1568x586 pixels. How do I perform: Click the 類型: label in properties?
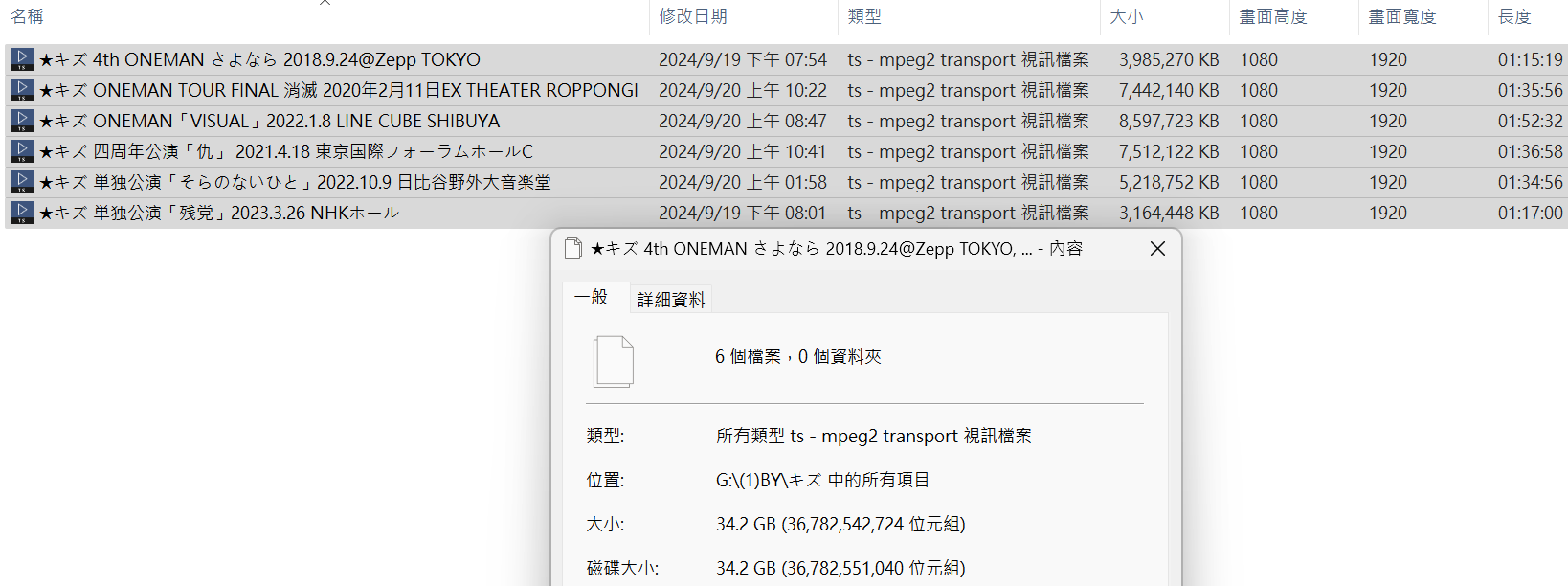pos(605,436)
